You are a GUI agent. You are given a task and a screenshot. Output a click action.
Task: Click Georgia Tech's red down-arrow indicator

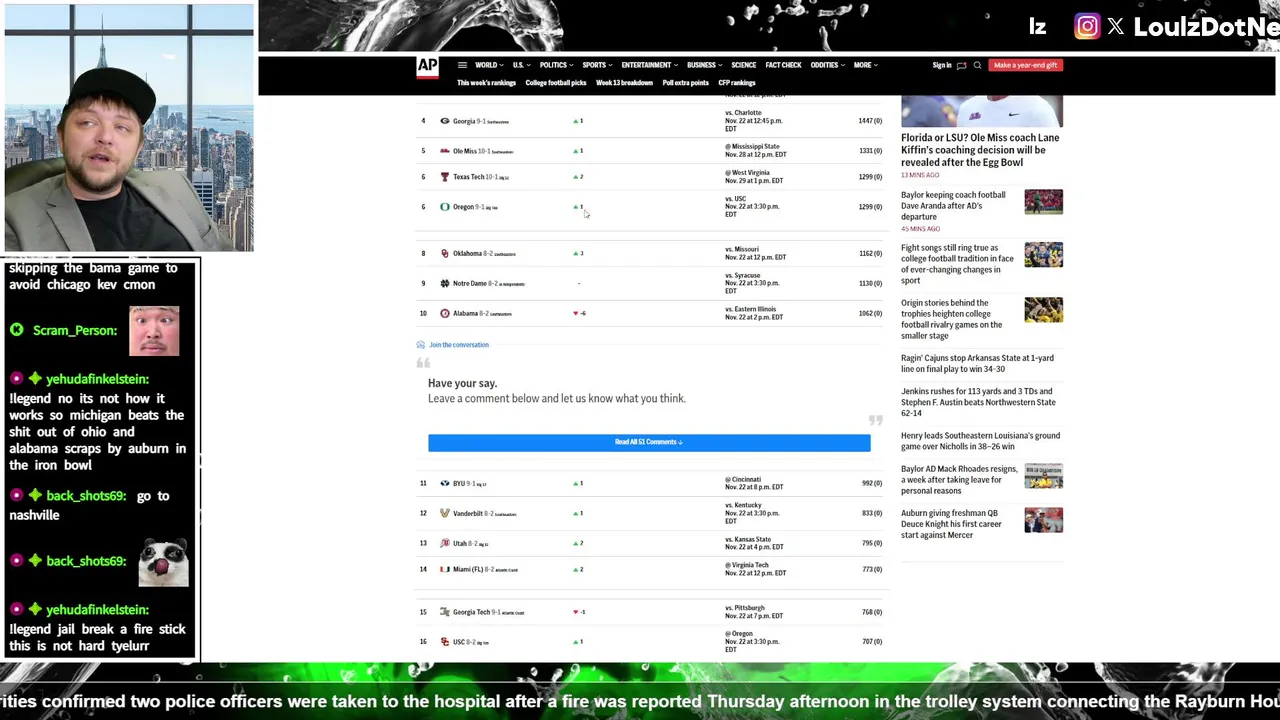coord(576,612)
